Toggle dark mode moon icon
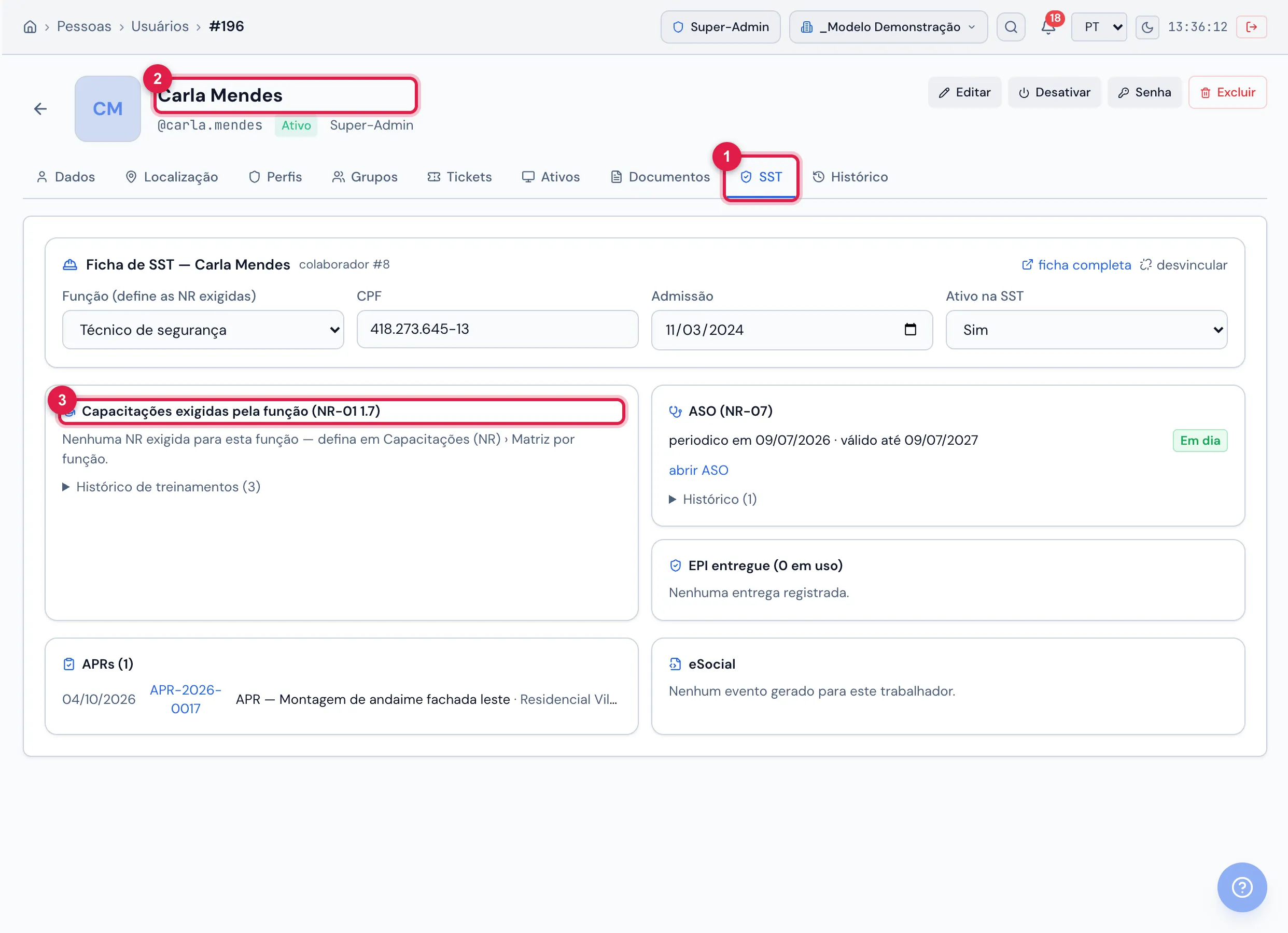This screenshot has height=933, width=1288. click(1147, 26)
